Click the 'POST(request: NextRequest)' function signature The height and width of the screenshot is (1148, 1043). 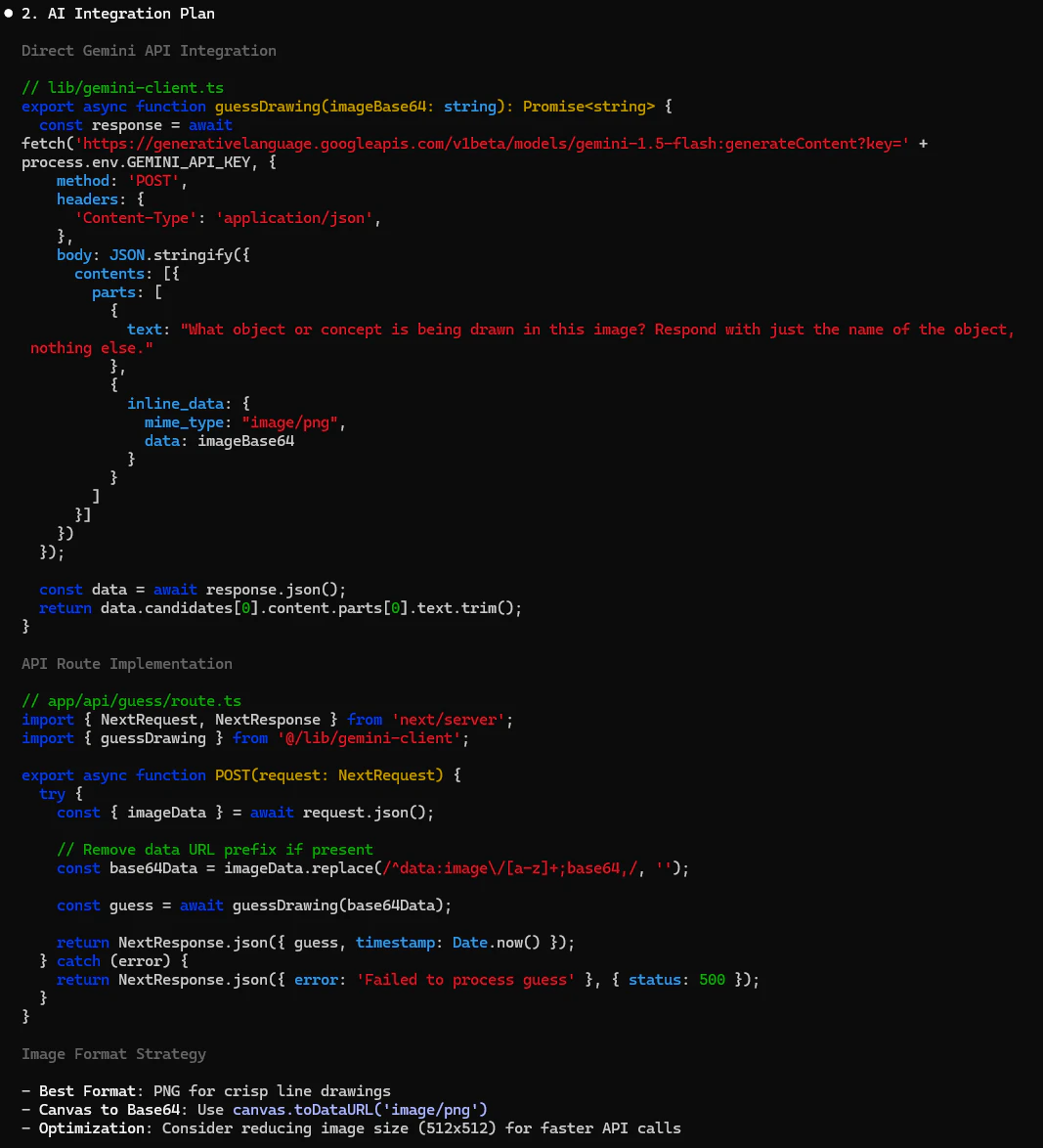coord(328,775)
